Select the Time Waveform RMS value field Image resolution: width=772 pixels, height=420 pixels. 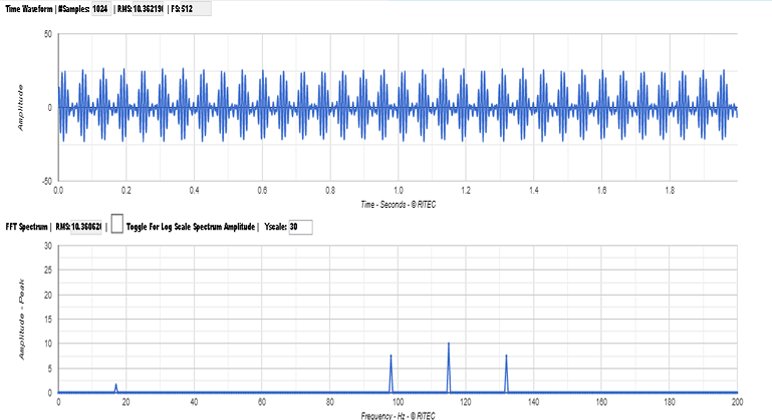click(x=148, y=8)
